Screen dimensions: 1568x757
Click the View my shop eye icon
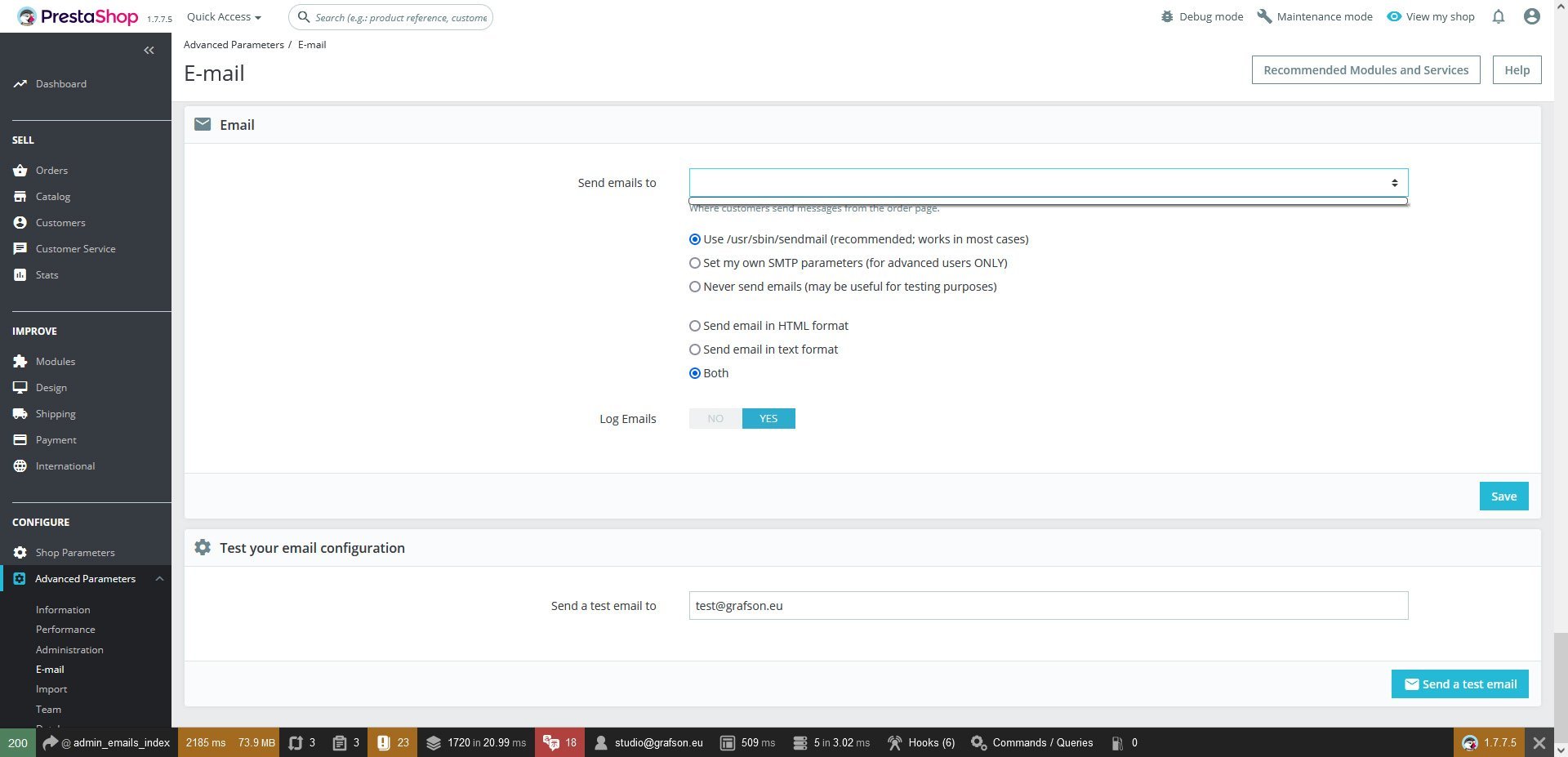1394,16
